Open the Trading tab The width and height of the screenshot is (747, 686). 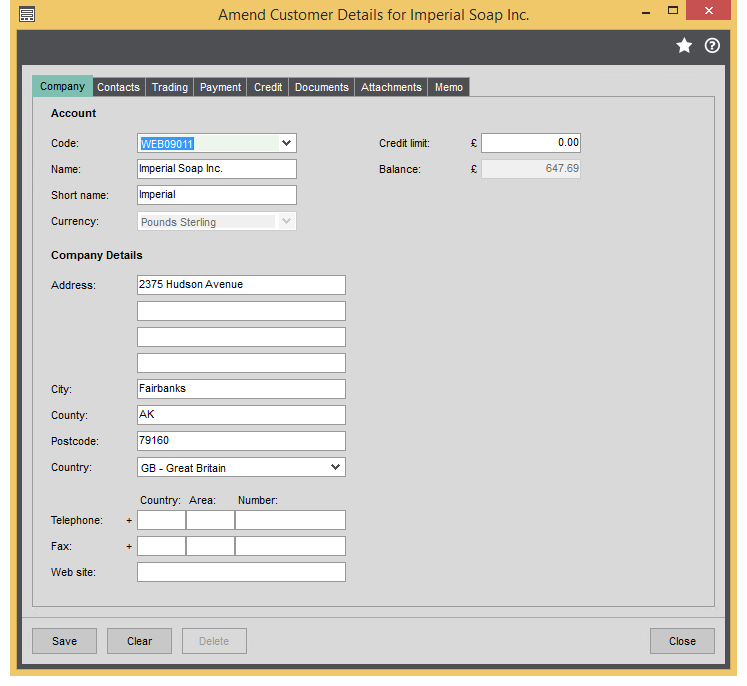pos(169,87)
